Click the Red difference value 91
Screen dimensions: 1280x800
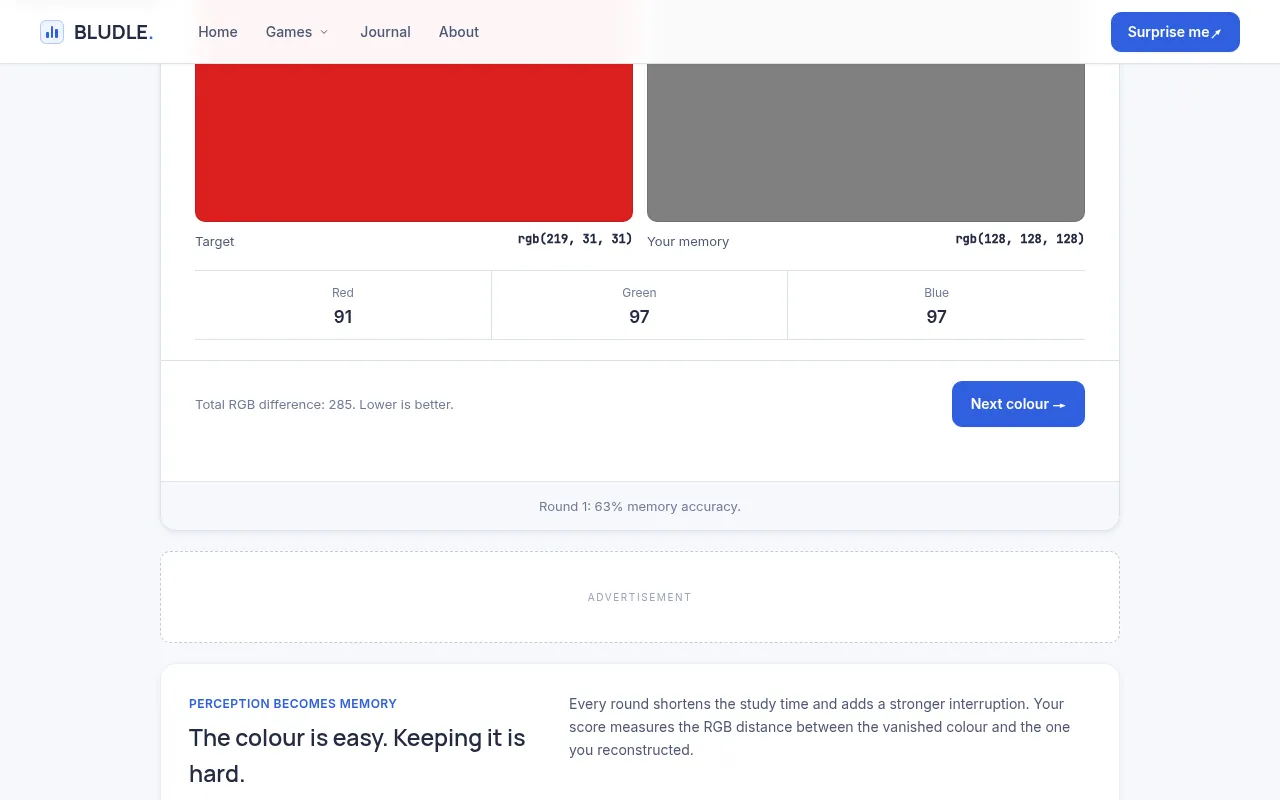[343, 317]
